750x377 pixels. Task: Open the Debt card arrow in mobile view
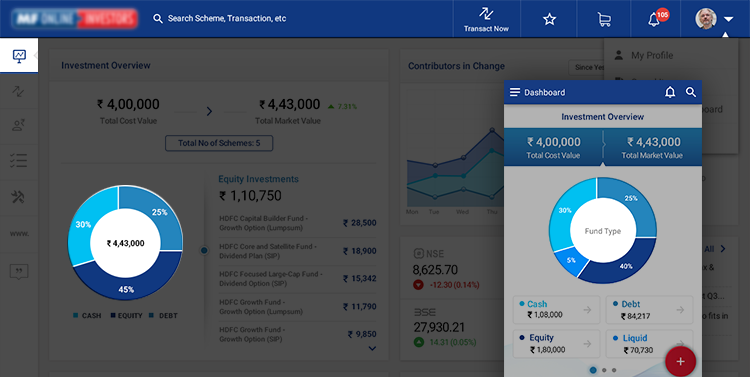(x=680, y=310)
